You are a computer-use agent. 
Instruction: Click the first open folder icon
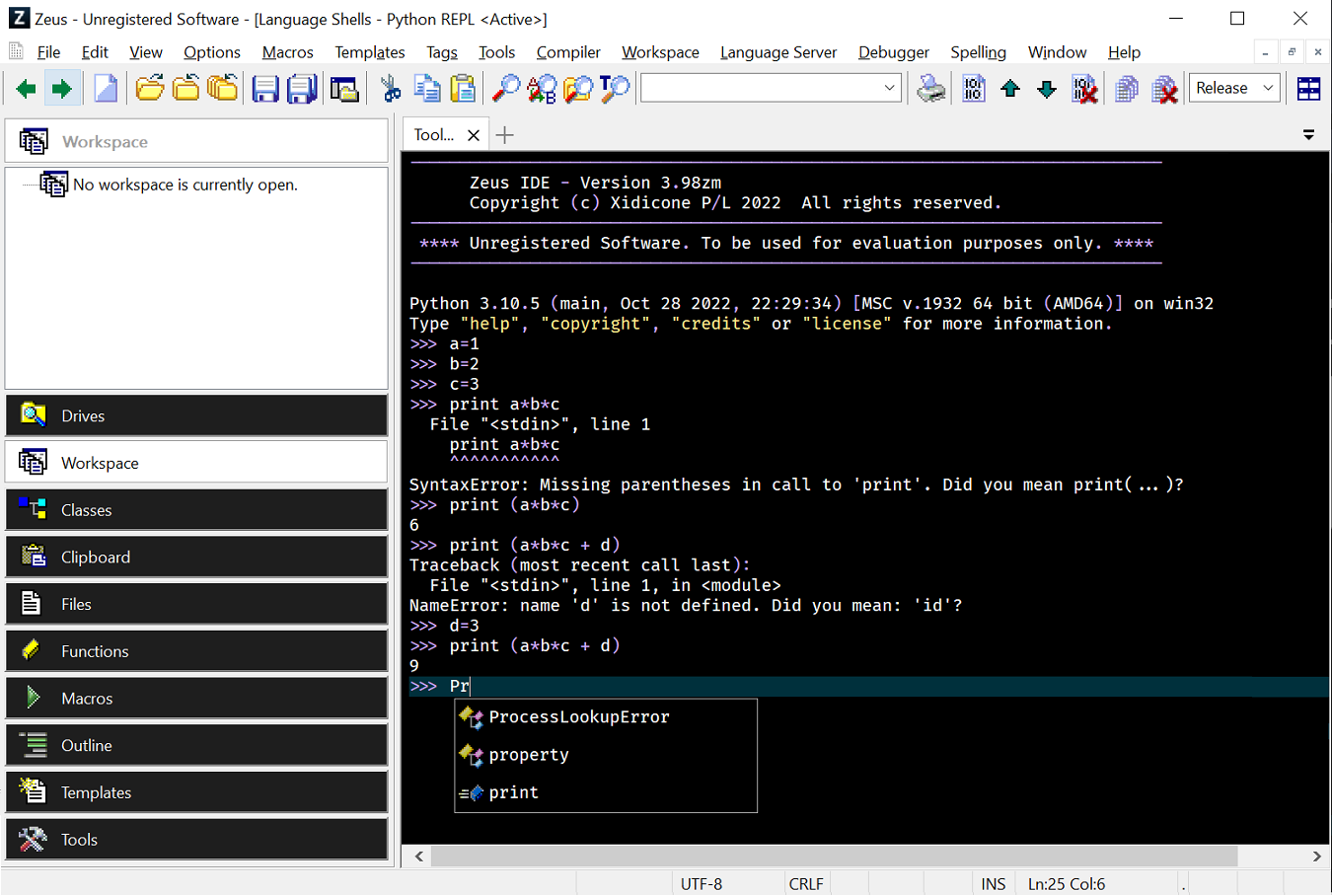(x=149, y=89)
